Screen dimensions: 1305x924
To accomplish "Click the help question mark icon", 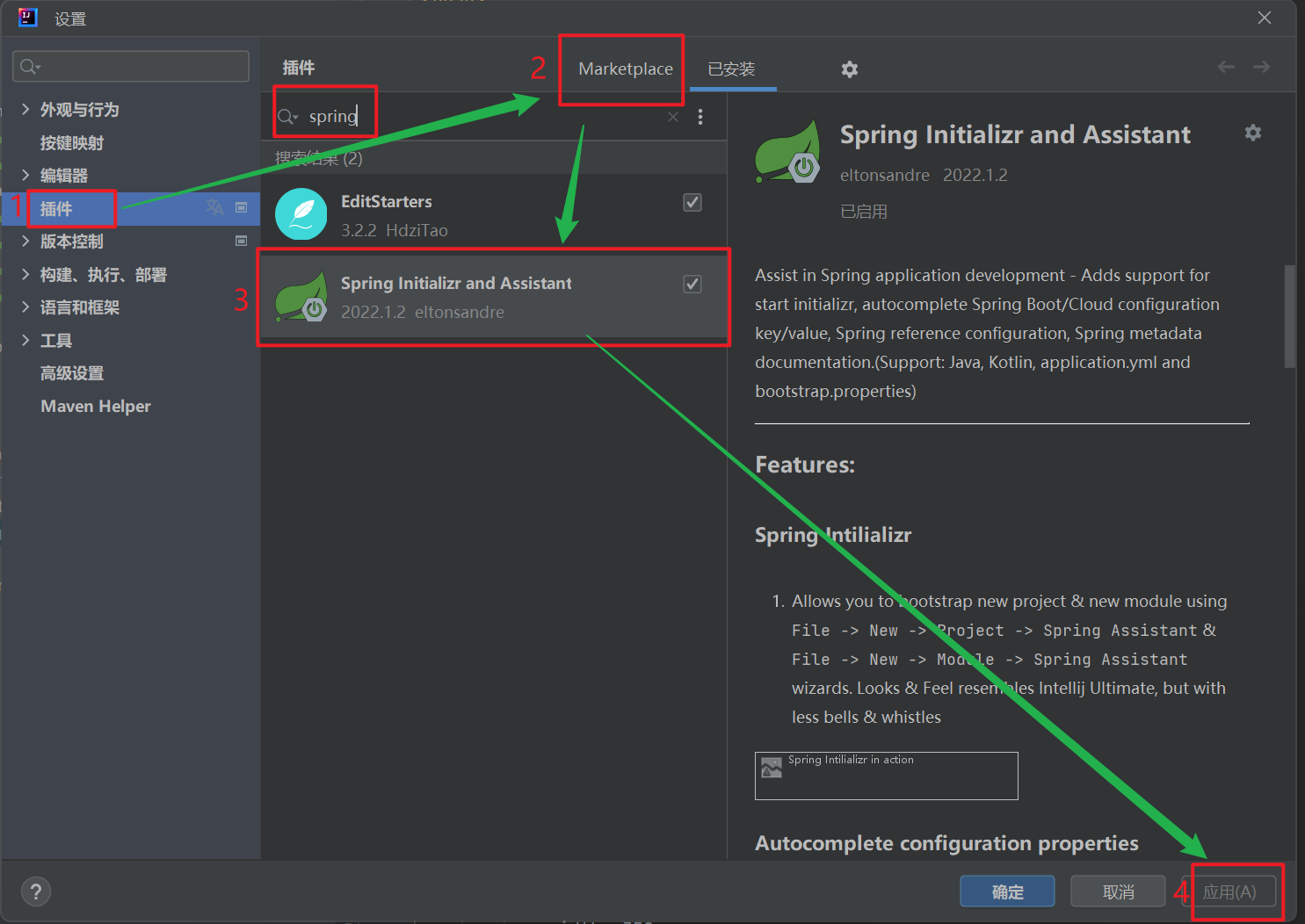I will point(36,892).
